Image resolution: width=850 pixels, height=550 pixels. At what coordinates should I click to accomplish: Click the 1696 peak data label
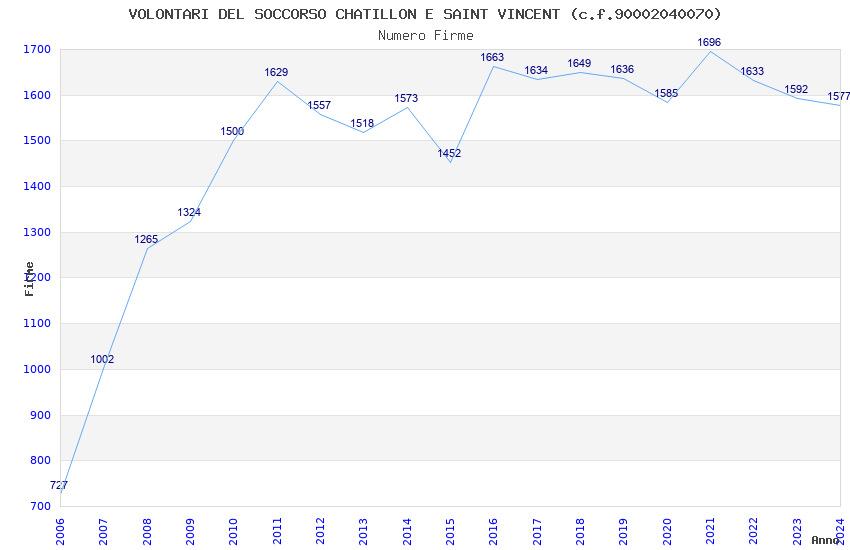709,42
